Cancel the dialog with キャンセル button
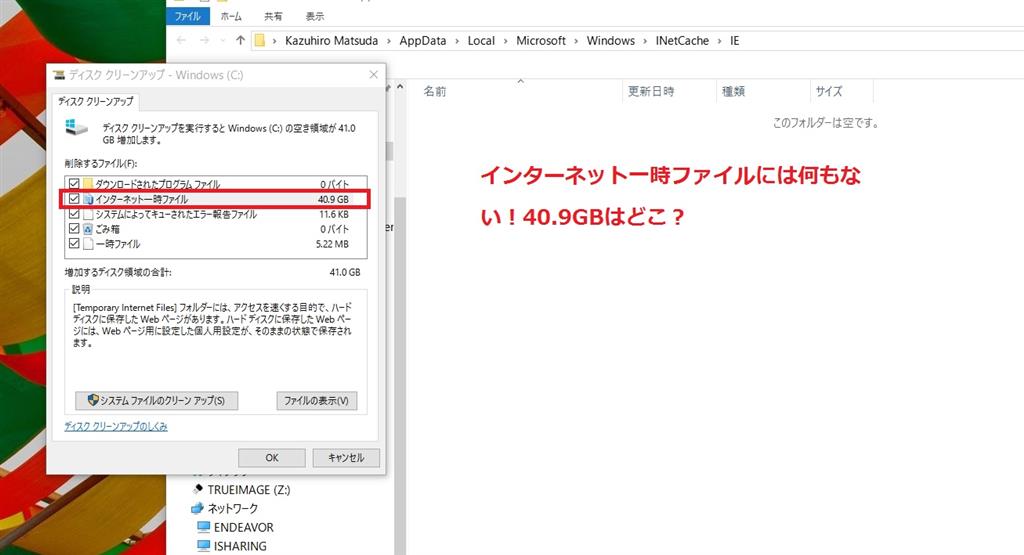The width and height of the screenshot is (1024, 555). pos(346,458)
